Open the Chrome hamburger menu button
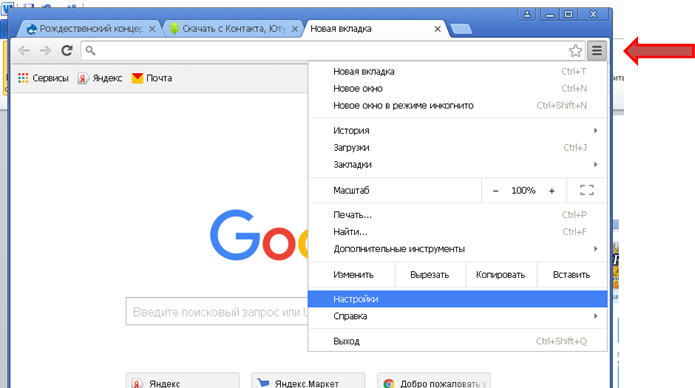Screen dimensions: 695x388 (x=597, y=51)
